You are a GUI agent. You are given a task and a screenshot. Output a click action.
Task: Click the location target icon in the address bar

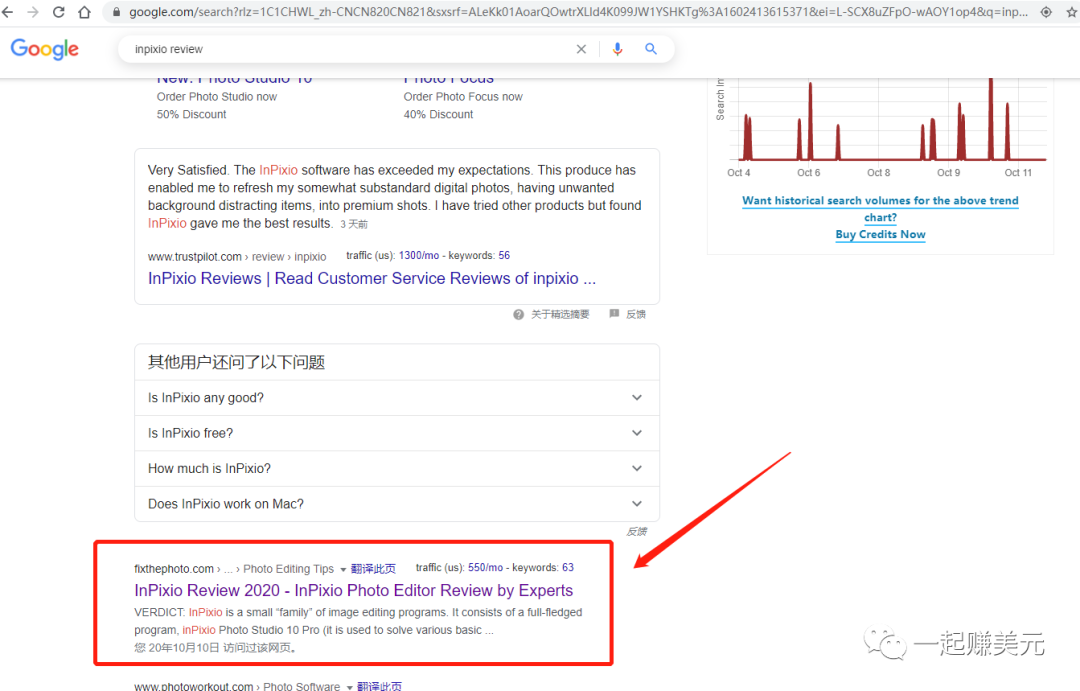(1046, 12)
